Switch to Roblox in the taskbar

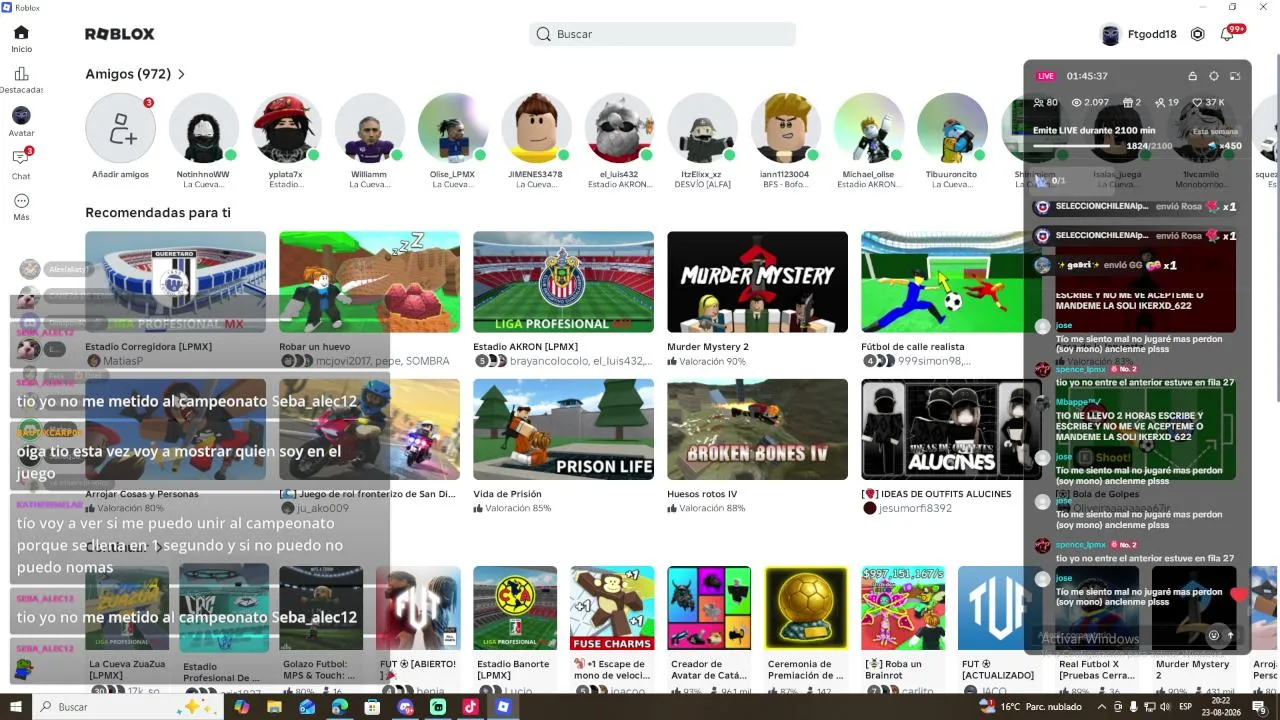[x=503, y=707]
